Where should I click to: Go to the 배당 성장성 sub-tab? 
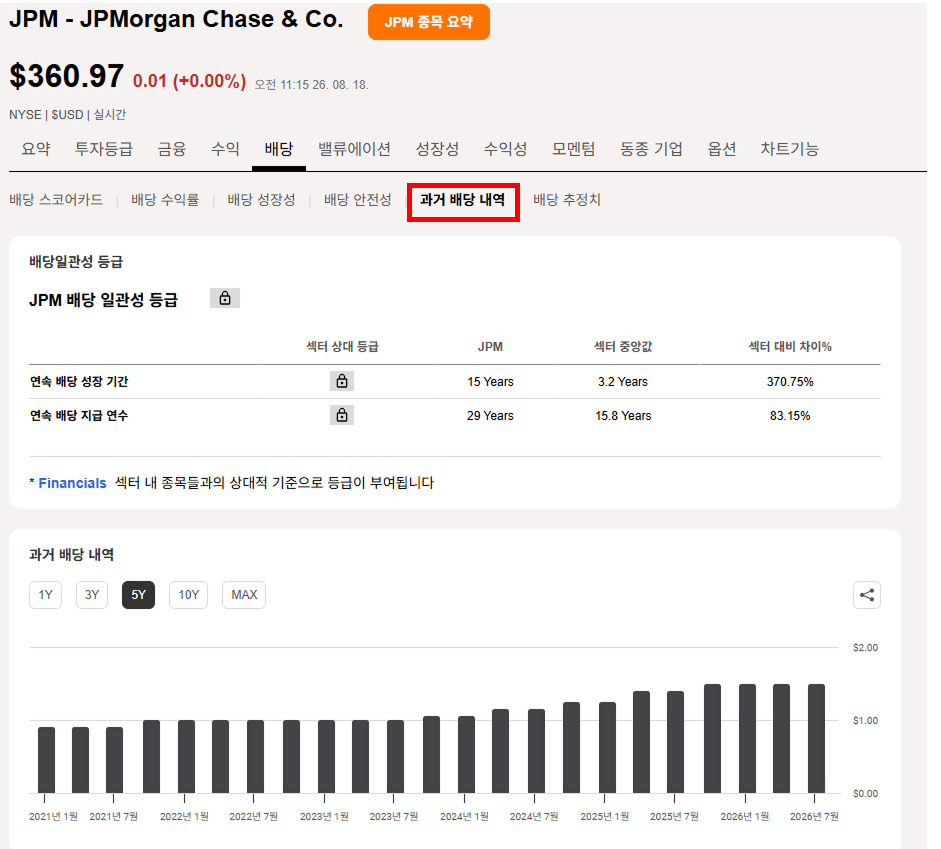coord(261,200)
